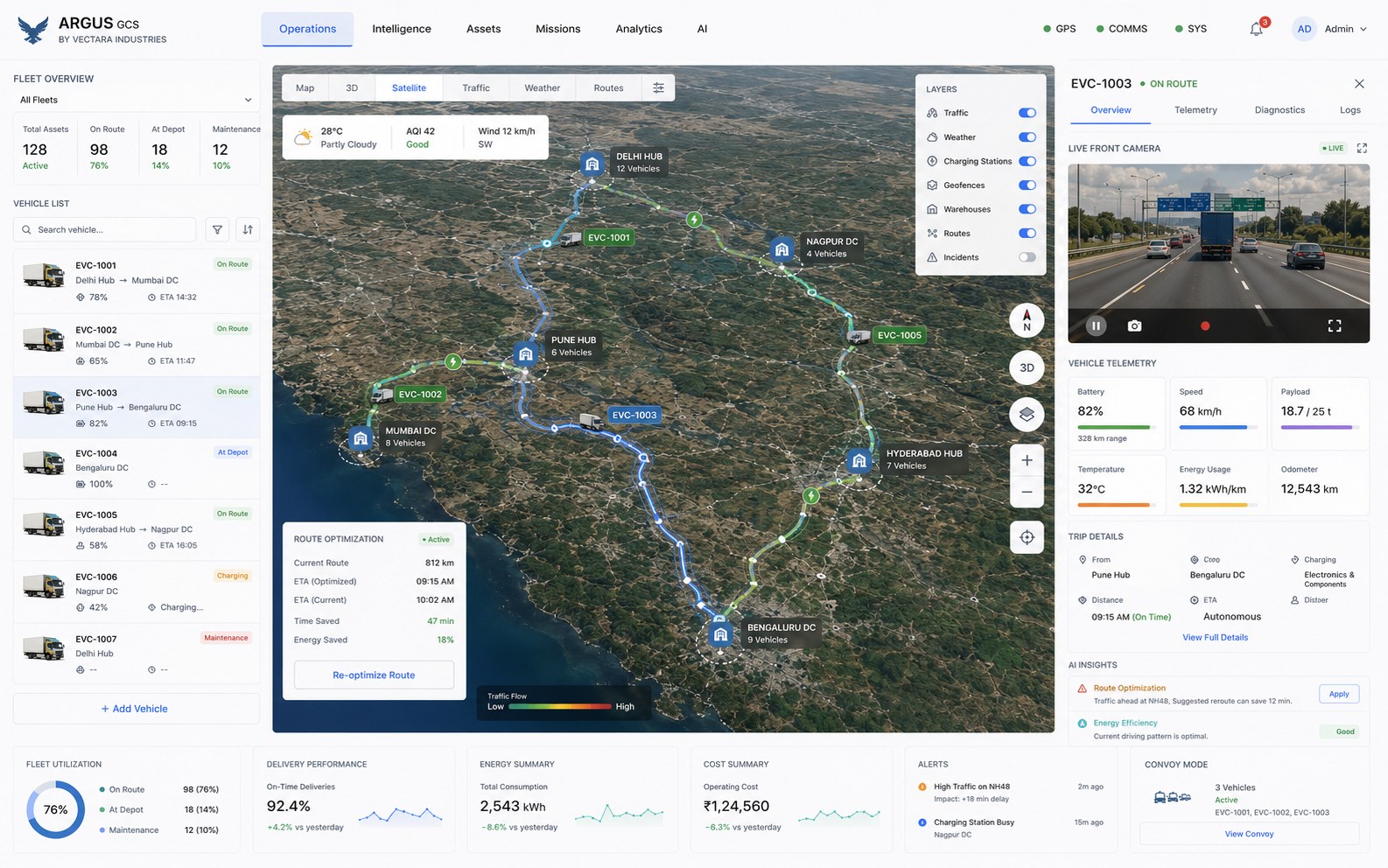Click the Battery level bar

click(1118, 427)
